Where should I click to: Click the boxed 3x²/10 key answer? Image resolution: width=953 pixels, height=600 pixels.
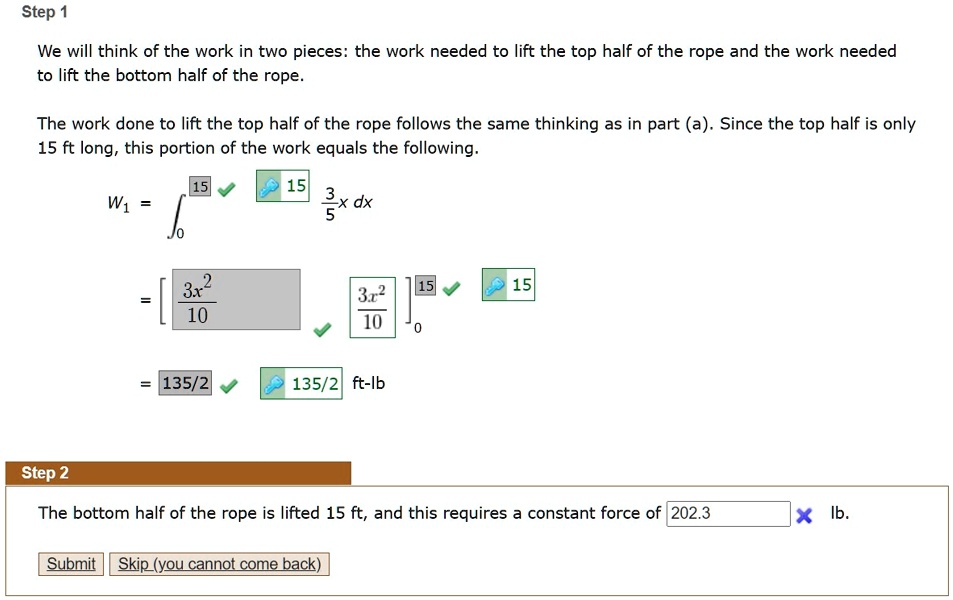coord(371,305)
